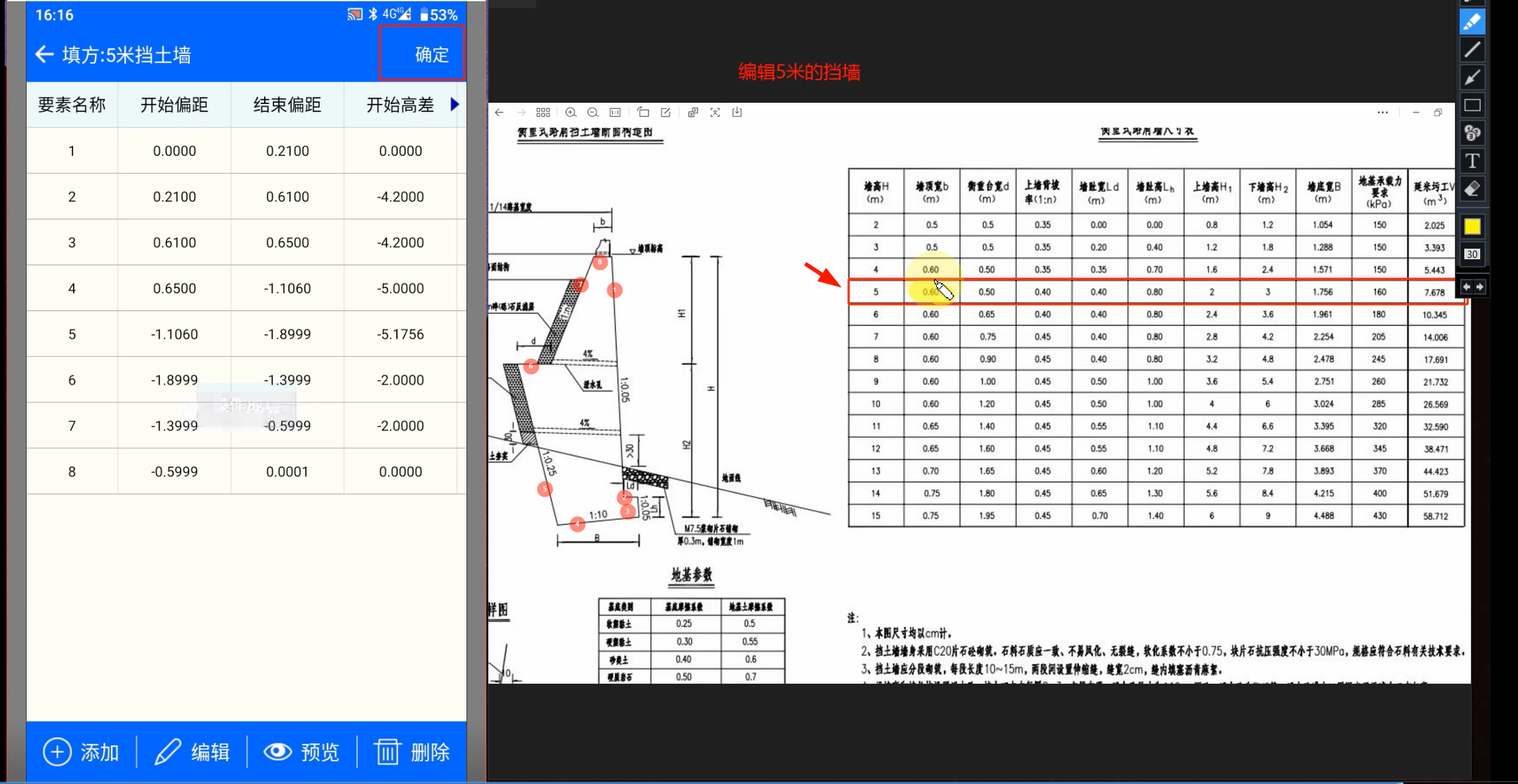This screenshot has width=1518, height=784.
Task: Click the 0.6500 start offset in row 4
Action: tap(174, 288)
